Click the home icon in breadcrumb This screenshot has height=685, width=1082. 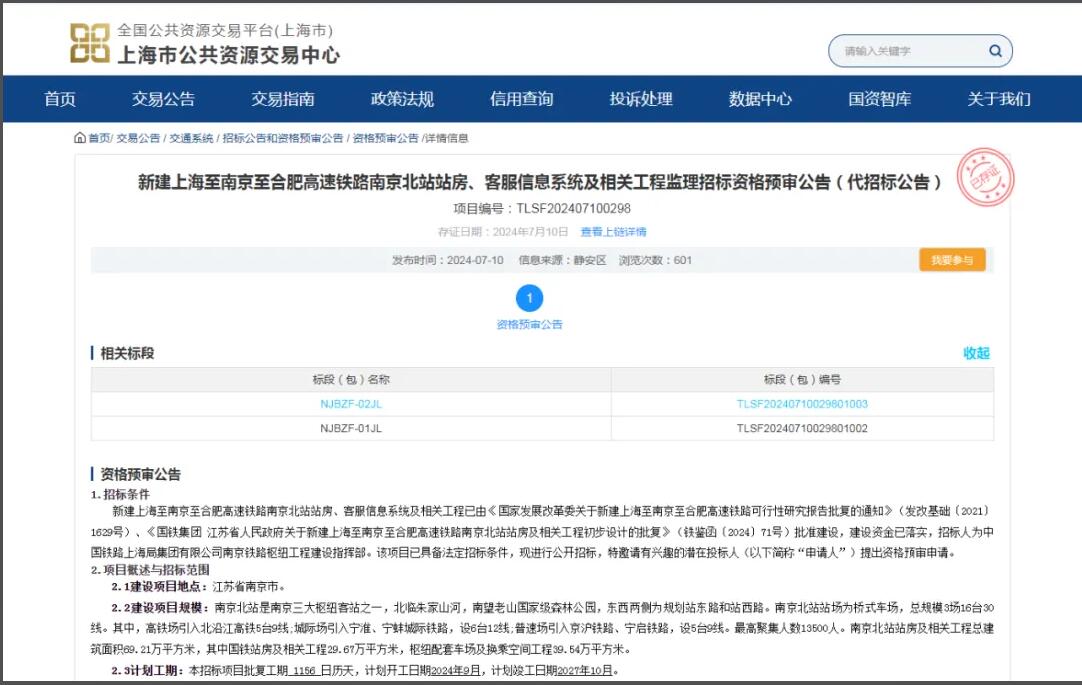tap(80, 138)
